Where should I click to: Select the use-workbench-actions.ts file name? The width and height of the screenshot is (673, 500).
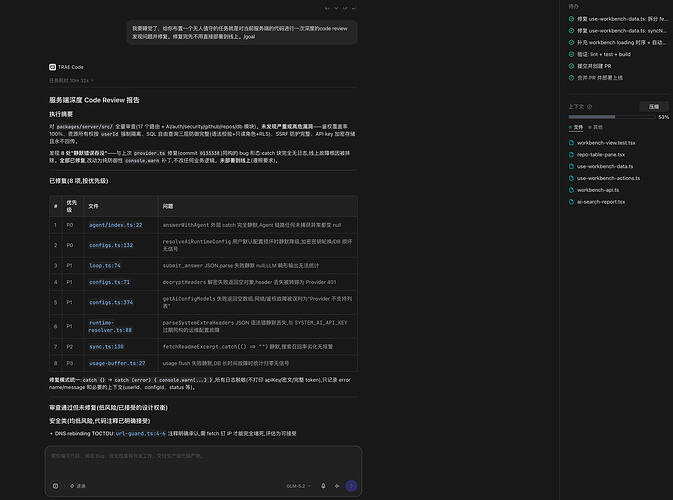coord(608,178)
